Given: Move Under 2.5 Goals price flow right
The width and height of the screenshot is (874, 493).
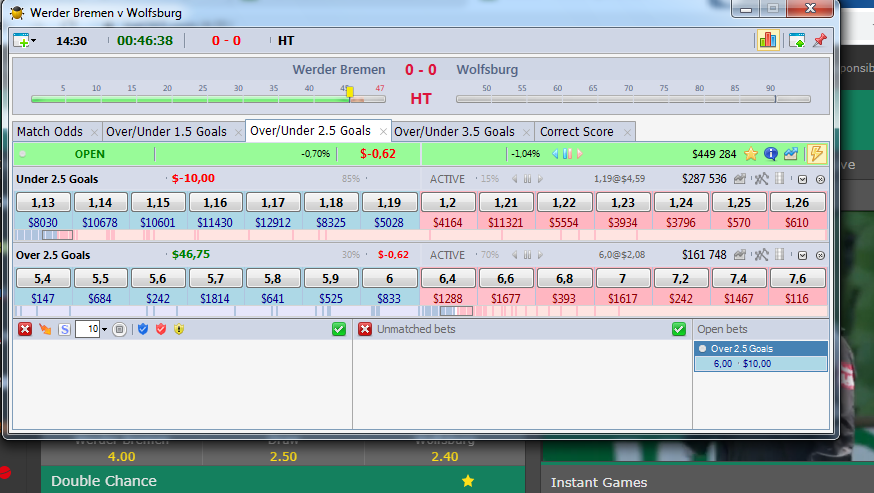Looking at the screenshot, I should pyautogui.click(x=540, y=179).
